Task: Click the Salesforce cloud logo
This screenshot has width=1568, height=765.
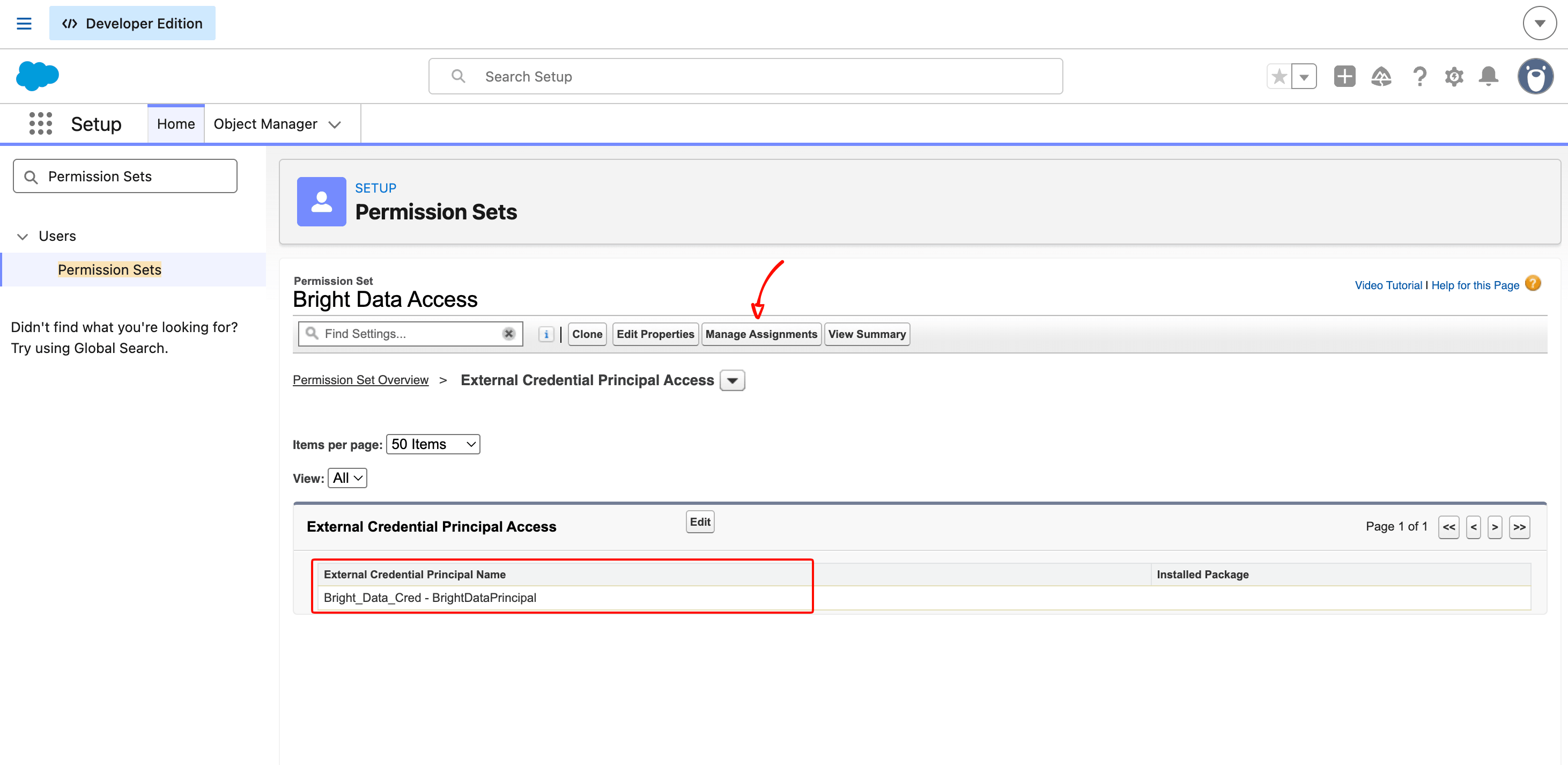Action: [x=37, y=76]
